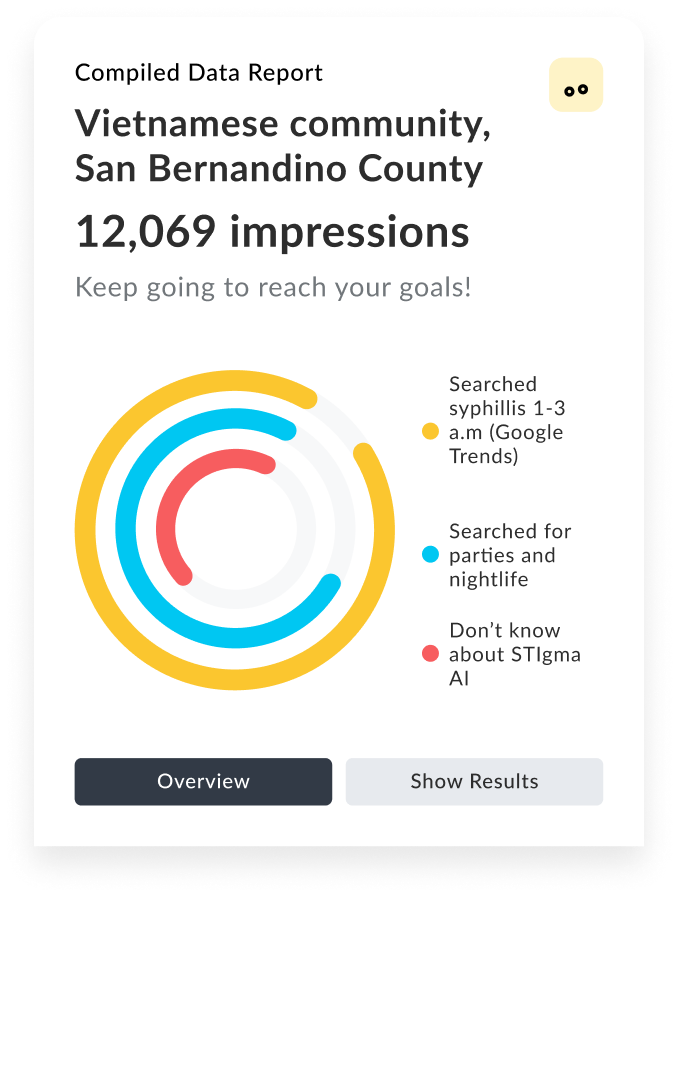Click the red legend dot
Image resolution: width=678 pixels, height=1066 pixels.
click(x=431, y=654)
